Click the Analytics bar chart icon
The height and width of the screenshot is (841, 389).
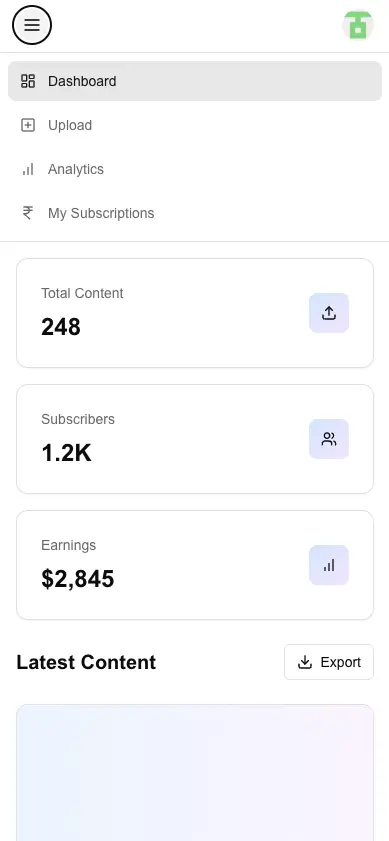(x=28, y=169)
